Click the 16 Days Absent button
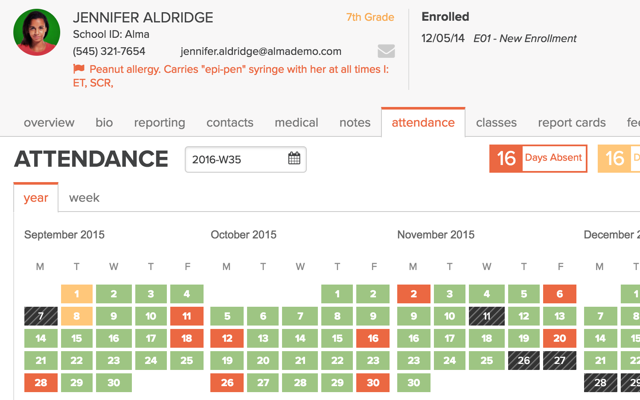Viewport: 640px width, 400px height. point(538,159)
